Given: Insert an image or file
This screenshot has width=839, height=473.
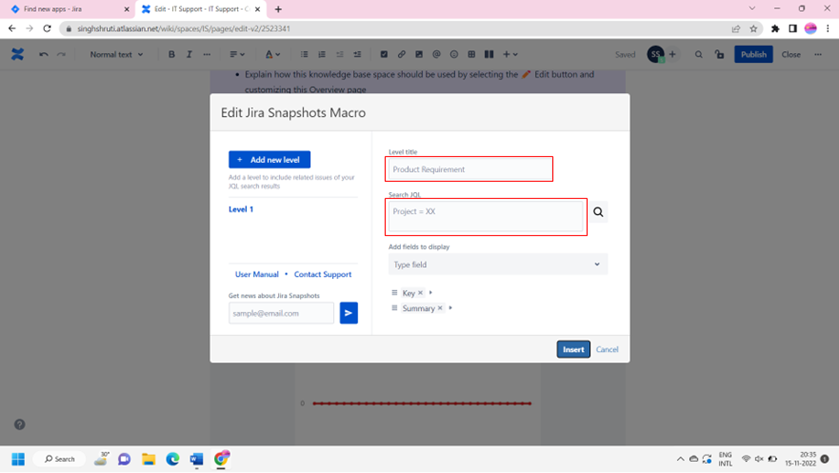Looking at the screenshot, I should 419,54.
